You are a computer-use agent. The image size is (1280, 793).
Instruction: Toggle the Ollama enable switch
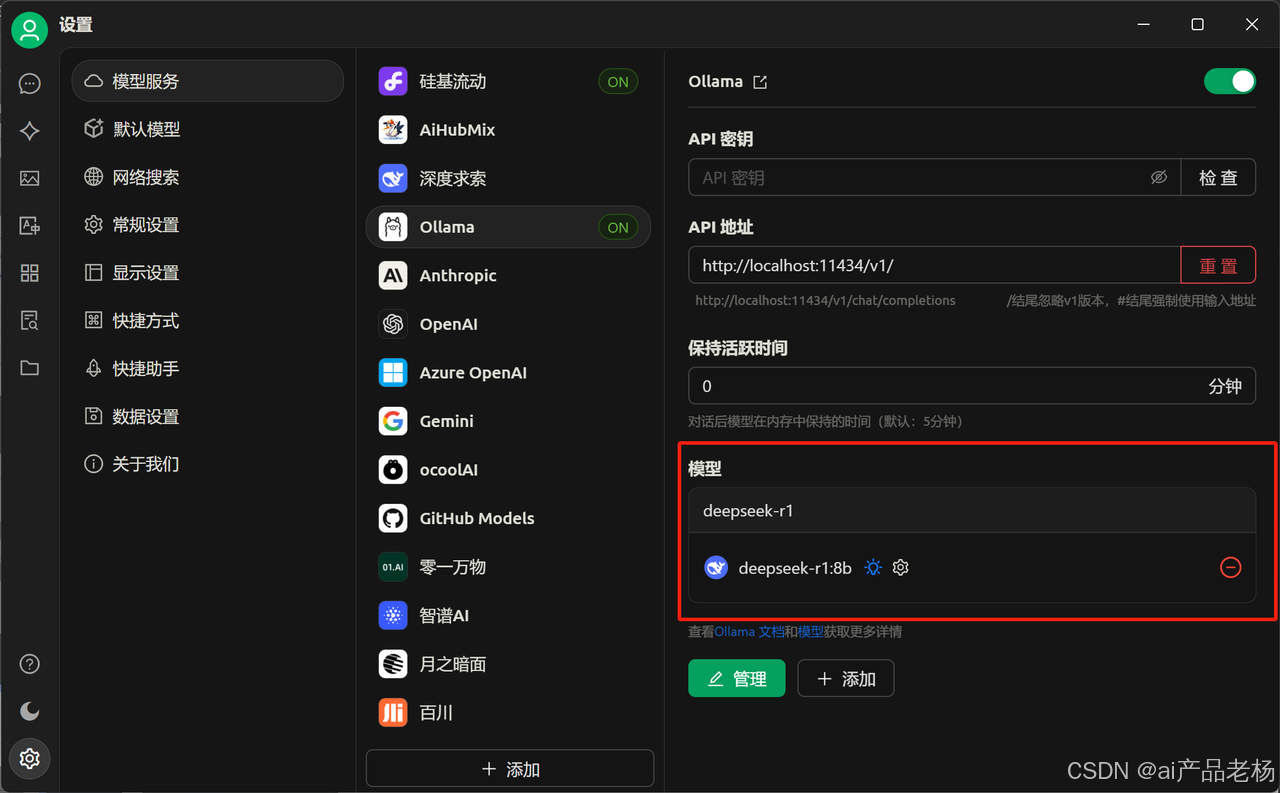tap(1229, 81)
